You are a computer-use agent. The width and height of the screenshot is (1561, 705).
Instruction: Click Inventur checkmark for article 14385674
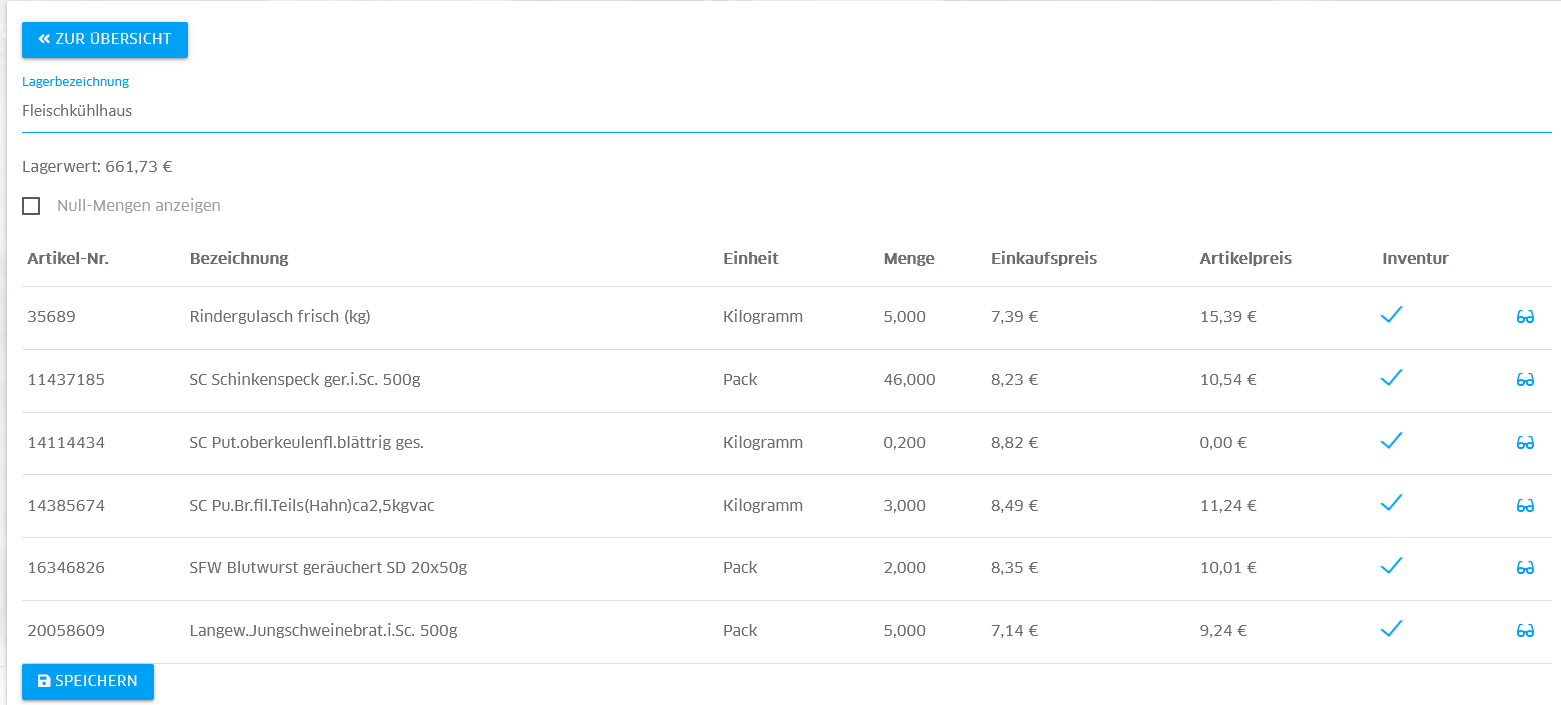[x=1391, y=503]
